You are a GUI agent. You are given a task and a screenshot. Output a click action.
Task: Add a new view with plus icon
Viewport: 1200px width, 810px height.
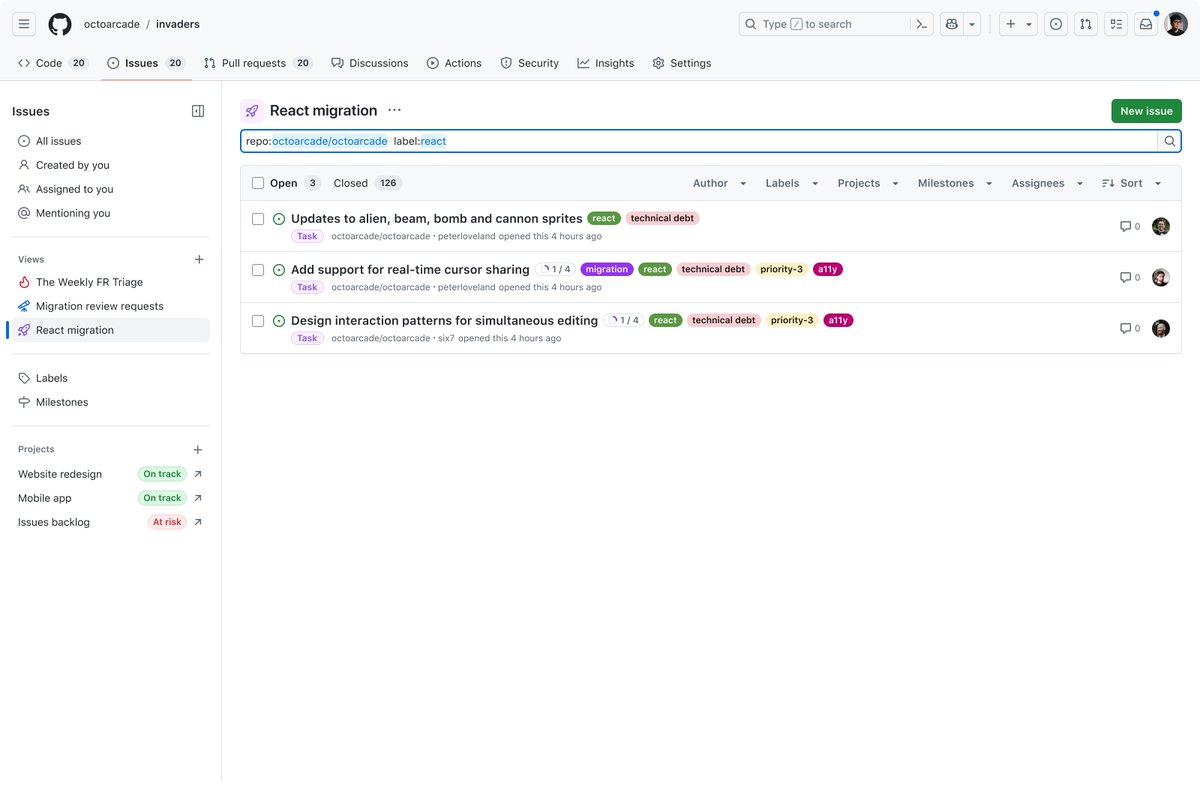199,259
